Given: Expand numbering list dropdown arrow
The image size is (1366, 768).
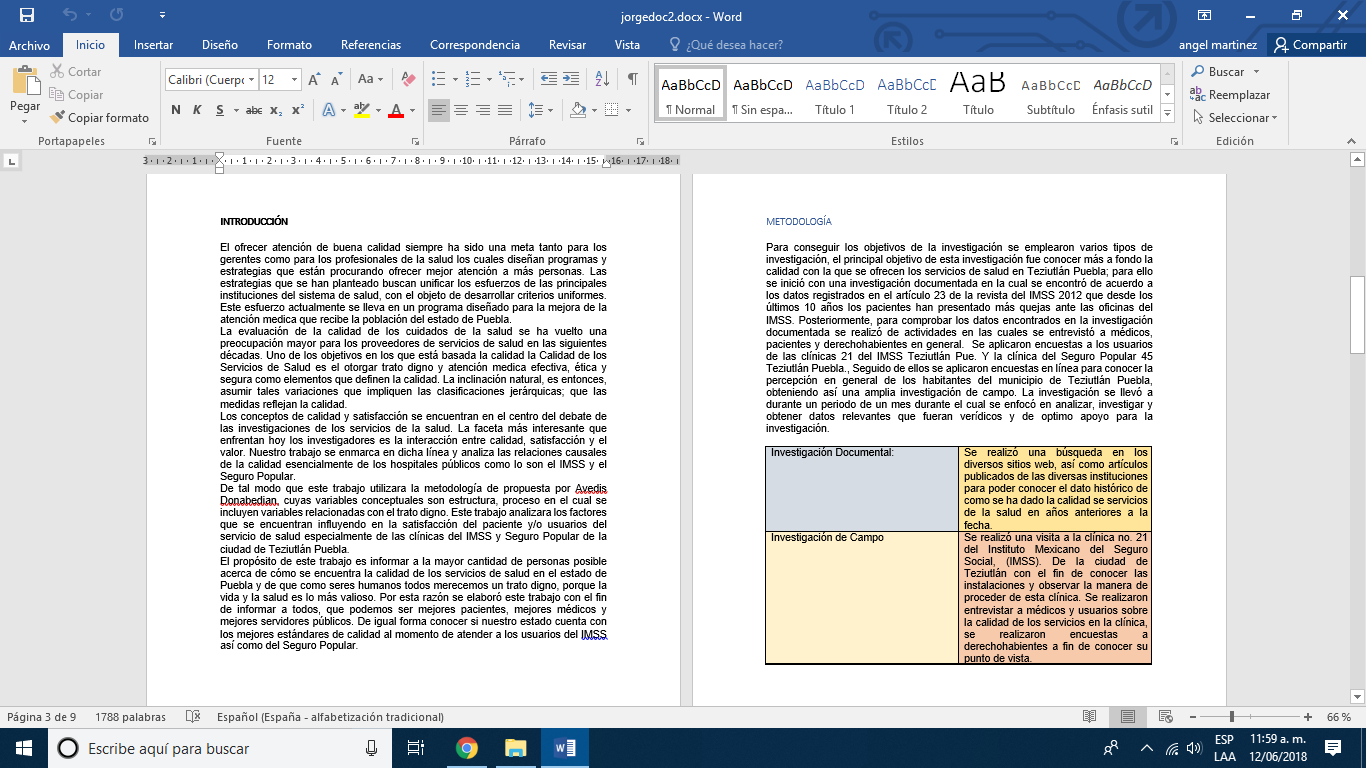Looking at the screenshot, I should pyautogui.click(x=492, y=79).
